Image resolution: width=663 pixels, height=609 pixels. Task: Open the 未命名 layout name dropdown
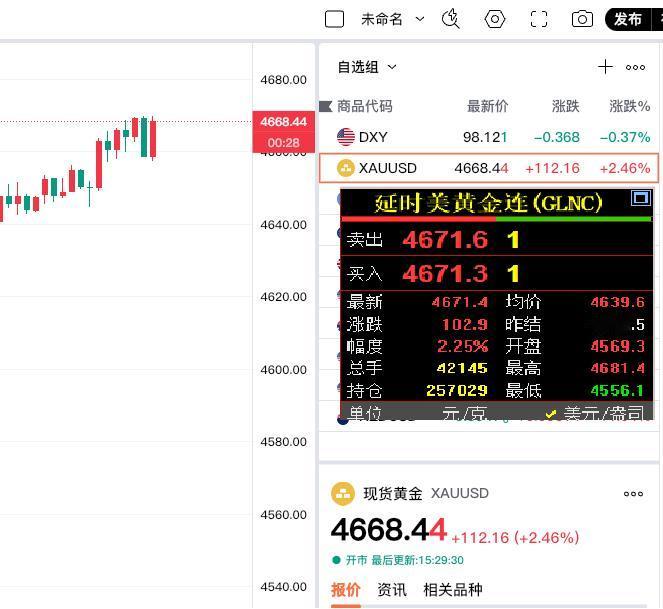click(x=392, y=19)
